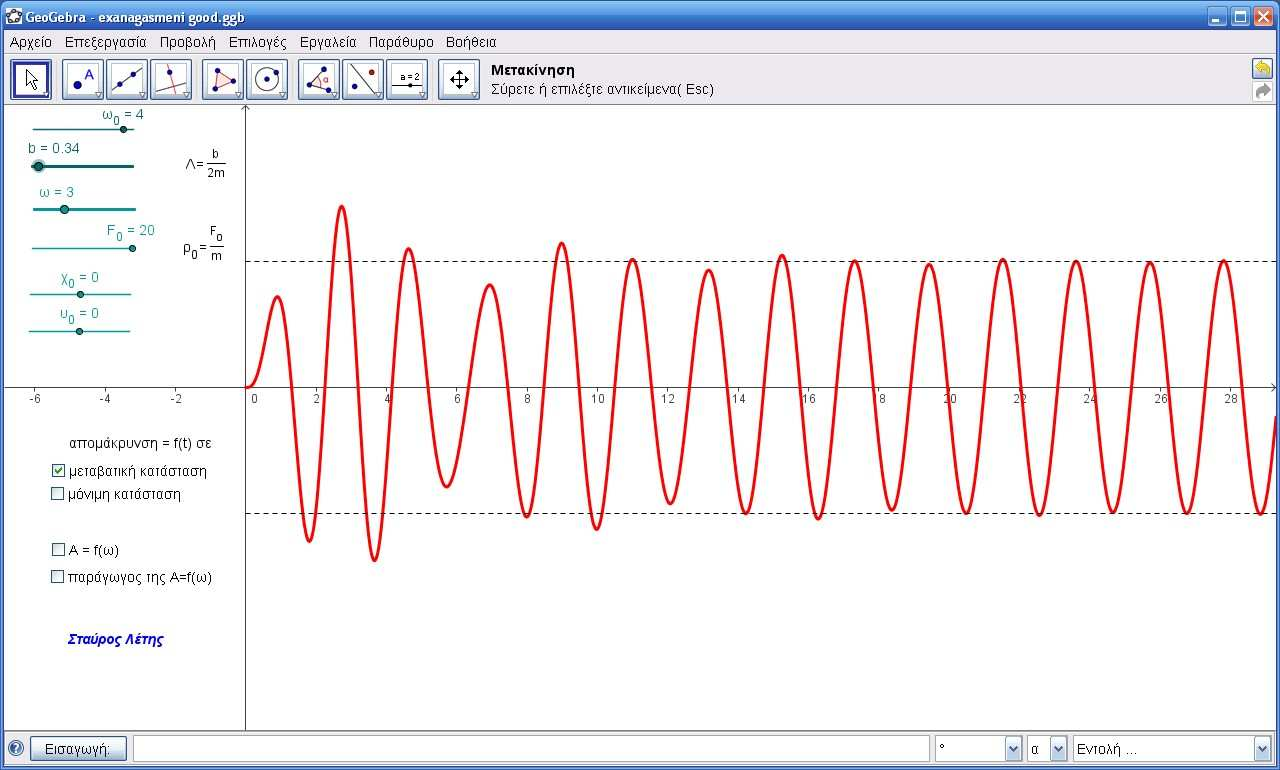The height and width of the screenshot is (770, 1280).
Task: Open the Επιλογές menu
Action: tap(257, 42)
